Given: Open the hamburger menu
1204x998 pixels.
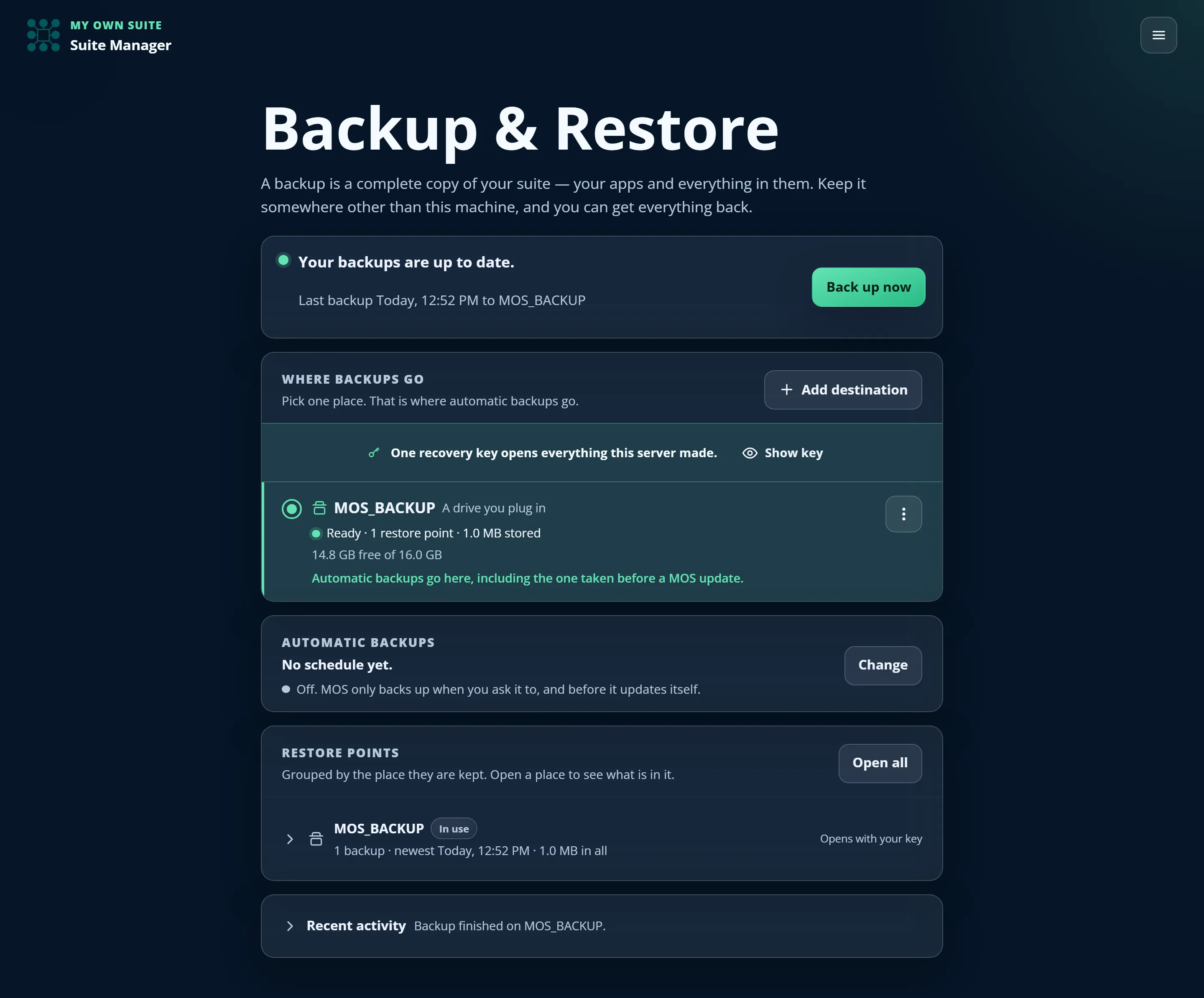Looking at the screenshot, I should pyautogui.click(x=1158, y=35).
